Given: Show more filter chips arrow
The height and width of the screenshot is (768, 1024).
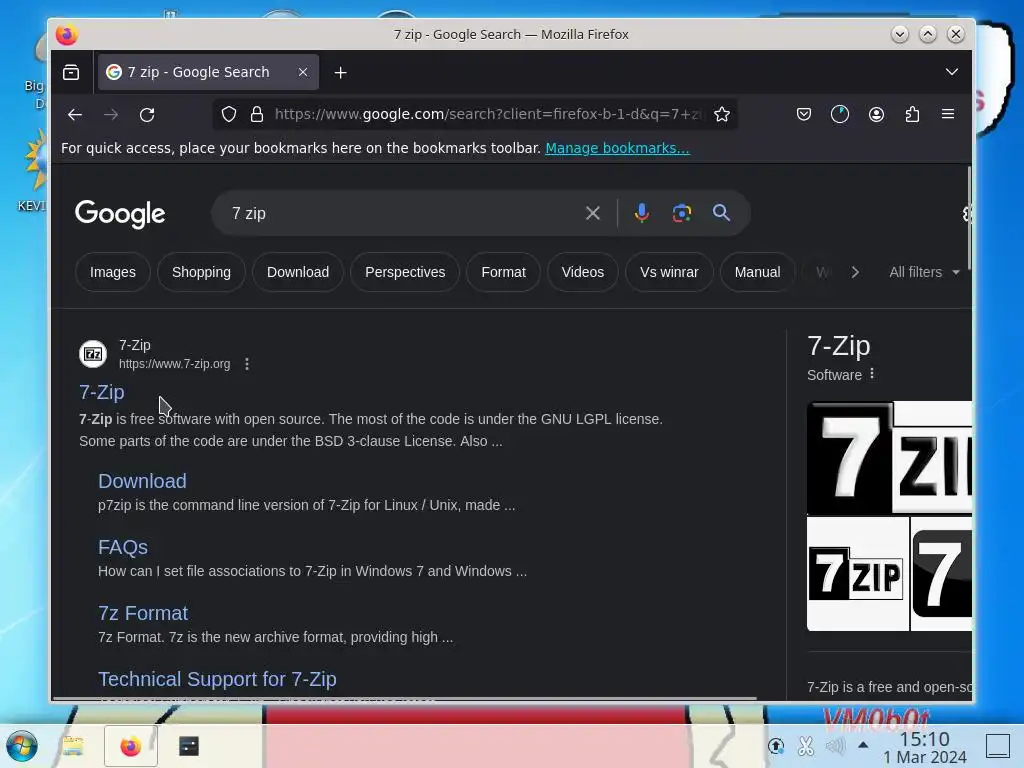Looking at the screenshot, I should tap(855, 272).
